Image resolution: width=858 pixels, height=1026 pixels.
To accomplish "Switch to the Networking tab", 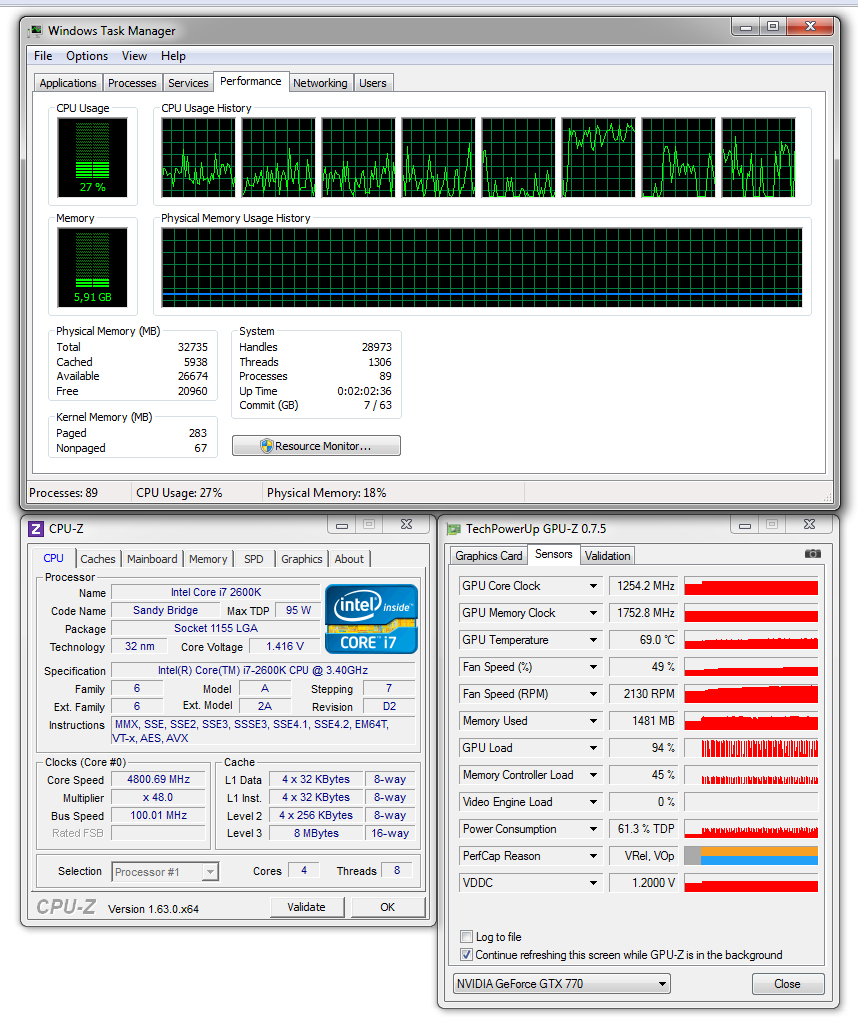I will 320,83.
